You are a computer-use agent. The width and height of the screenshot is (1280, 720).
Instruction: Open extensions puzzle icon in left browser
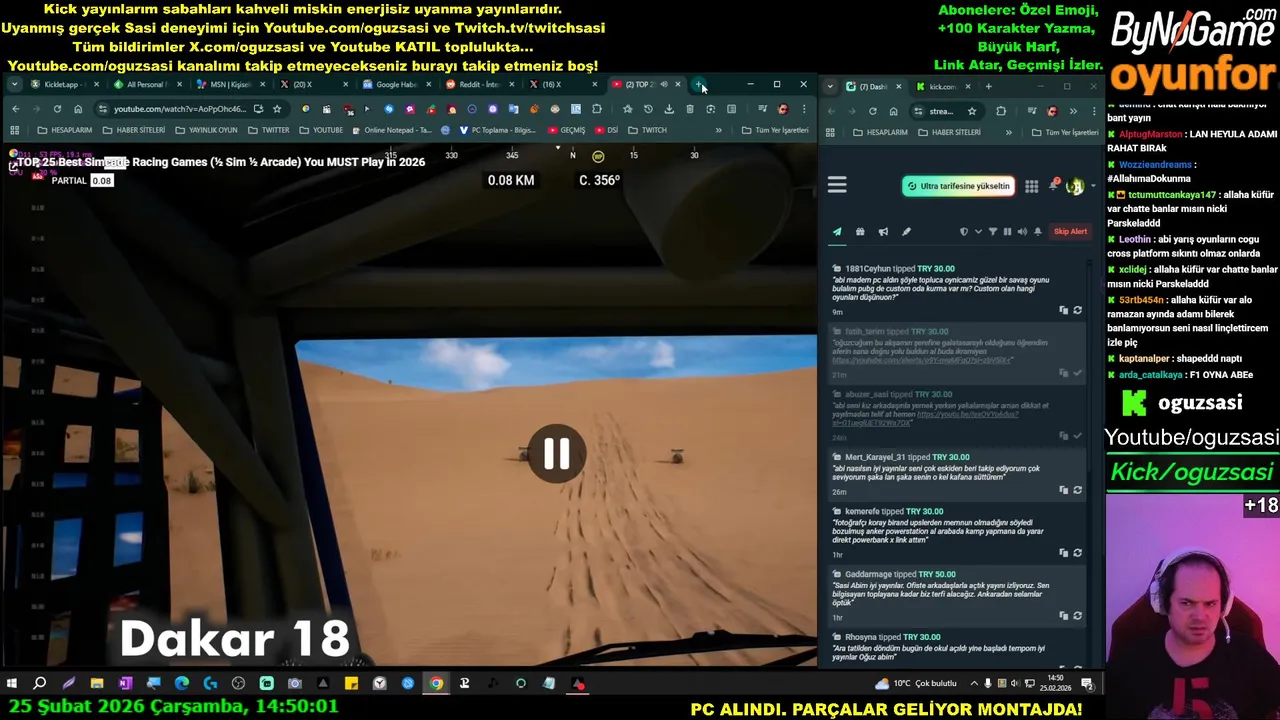[597, 109]
